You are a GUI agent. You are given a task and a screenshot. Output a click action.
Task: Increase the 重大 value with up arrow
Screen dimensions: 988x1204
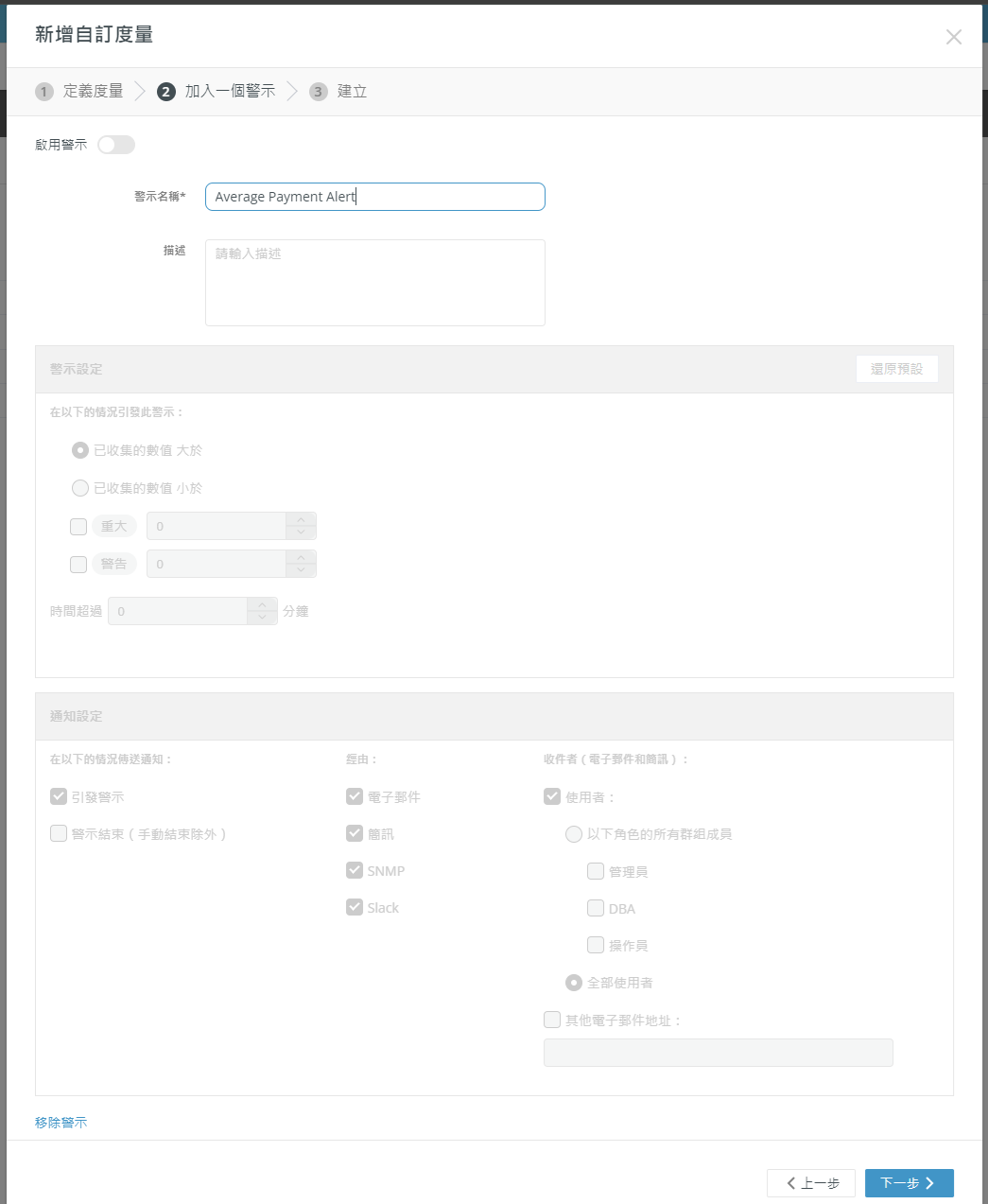point(301,520)
